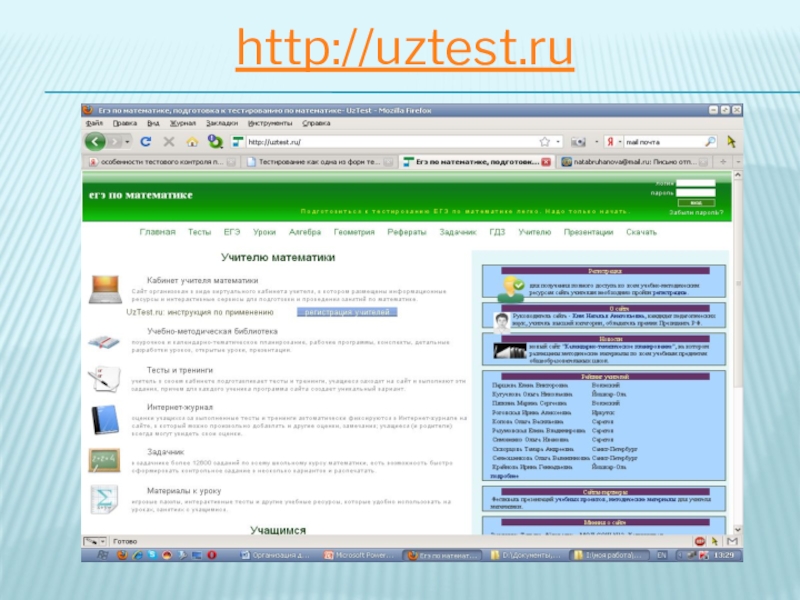Launch Opera from the quick launch bar
The image size is (800, 600).
coord(211,555)
